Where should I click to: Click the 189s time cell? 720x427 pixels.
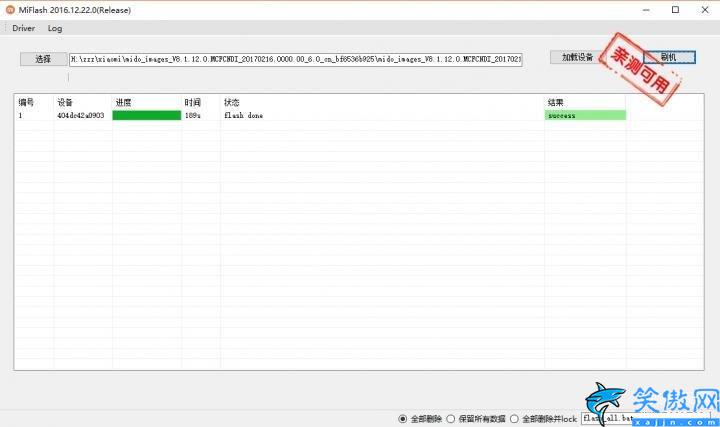(192, 115)
